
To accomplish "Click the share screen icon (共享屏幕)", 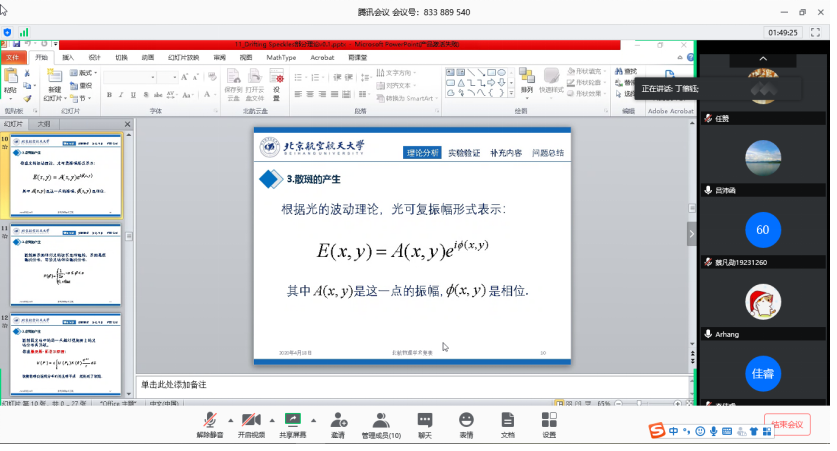I will click(x=293, y=420).
